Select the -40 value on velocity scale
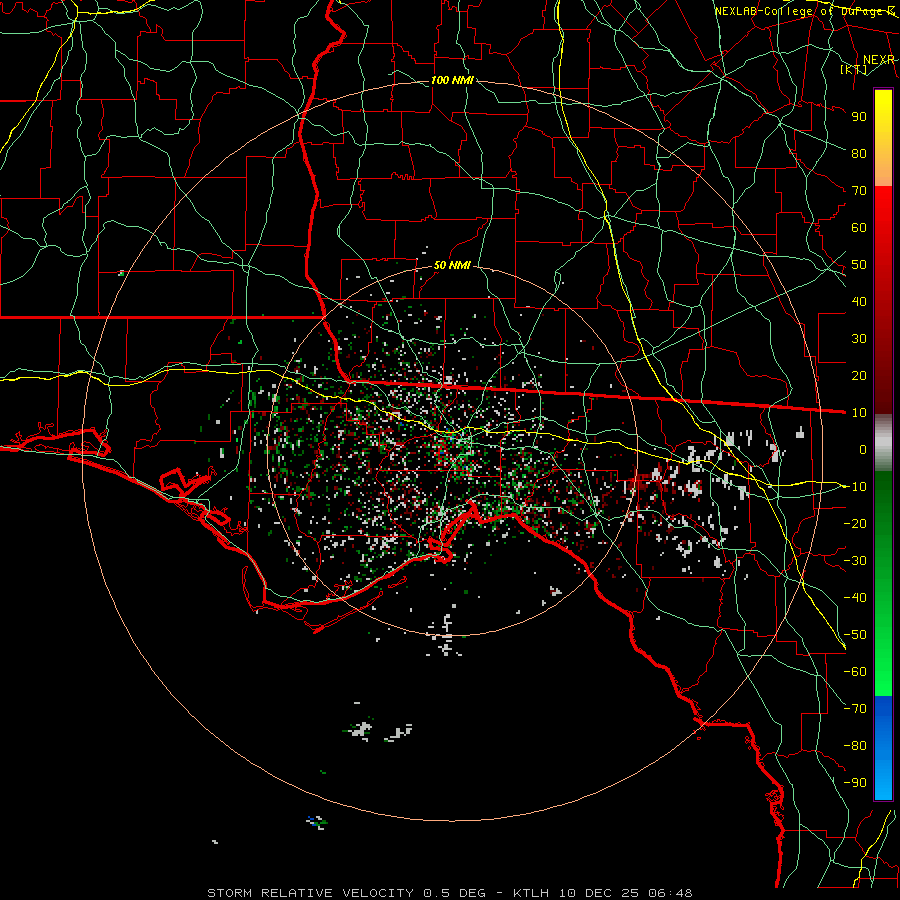Viewport: 900px width, 900px height. click(855, 598)
